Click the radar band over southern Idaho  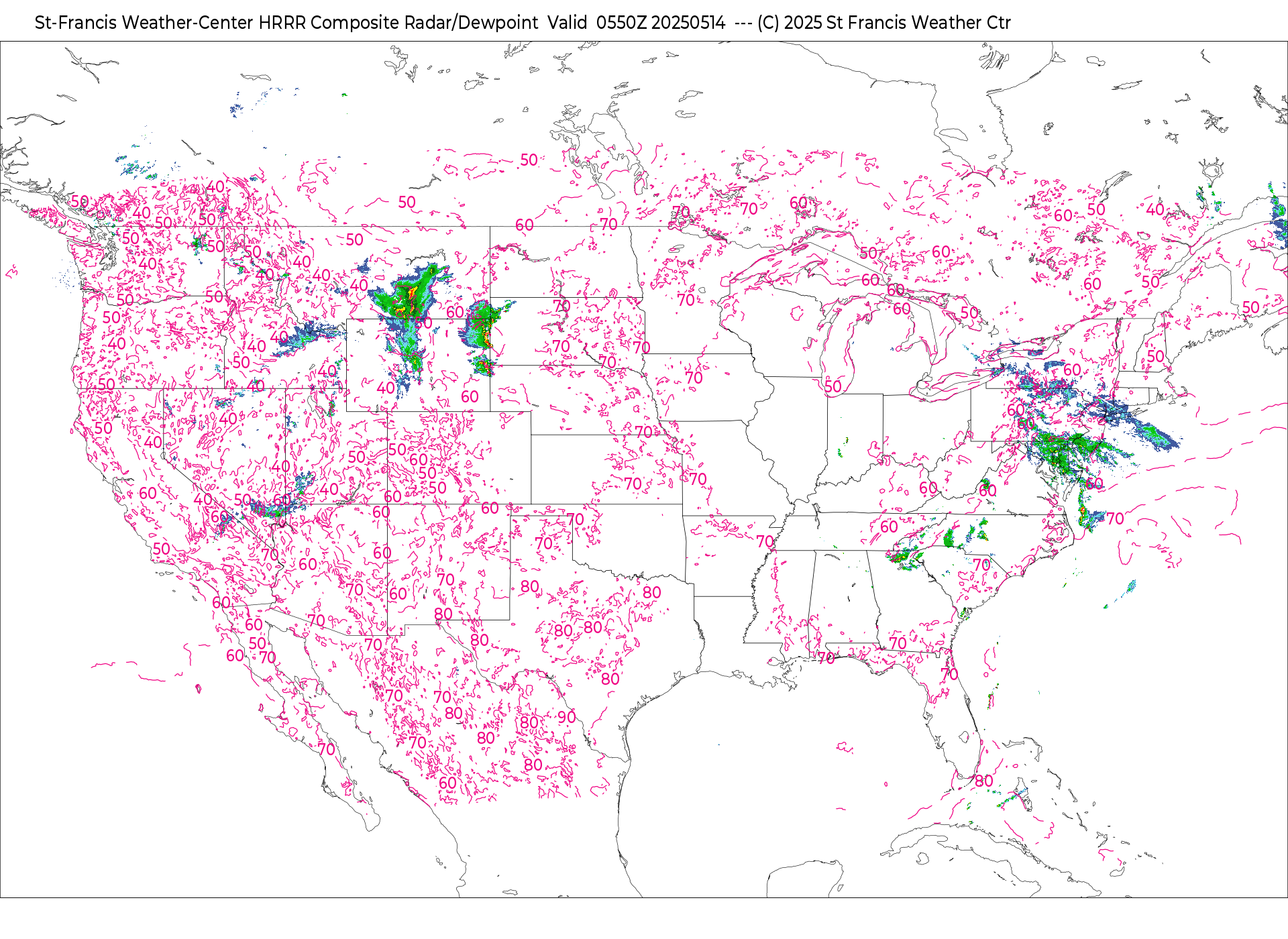tap(305, 337)
